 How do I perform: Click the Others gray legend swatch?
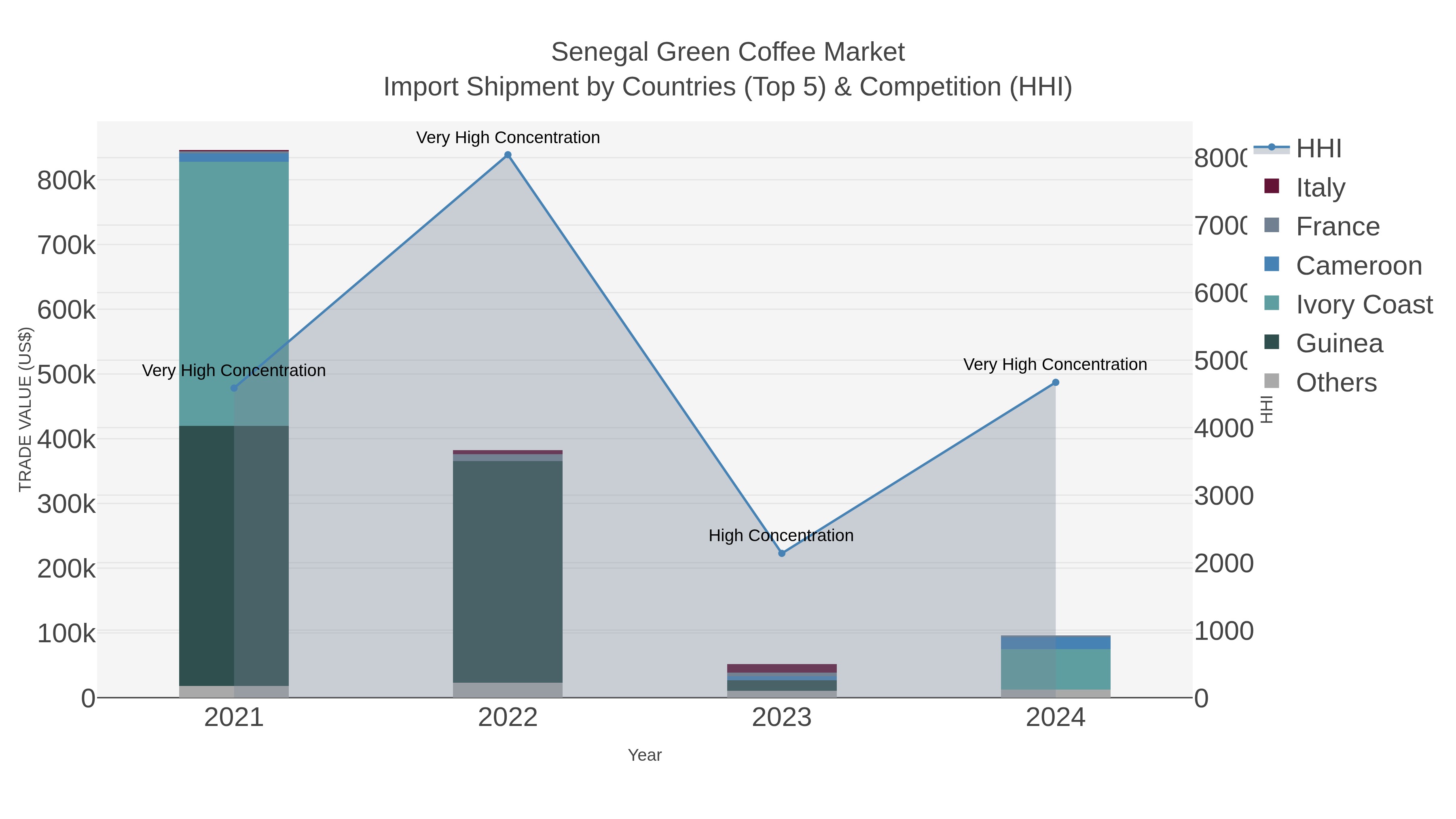1272,381
